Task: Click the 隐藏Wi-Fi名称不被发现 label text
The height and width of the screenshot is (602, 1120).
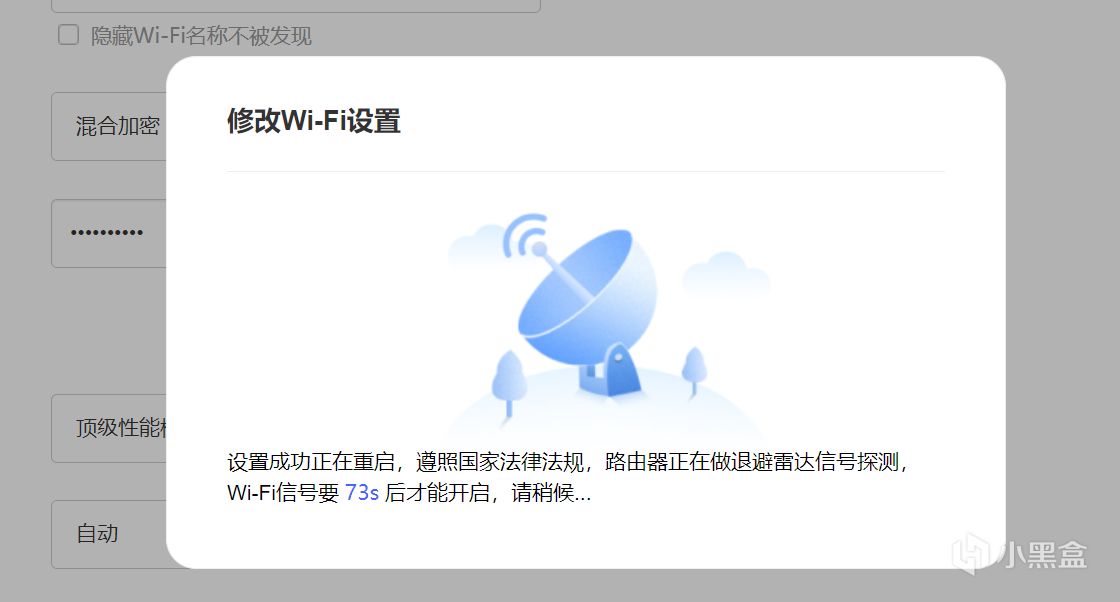Action: (201, 36)
